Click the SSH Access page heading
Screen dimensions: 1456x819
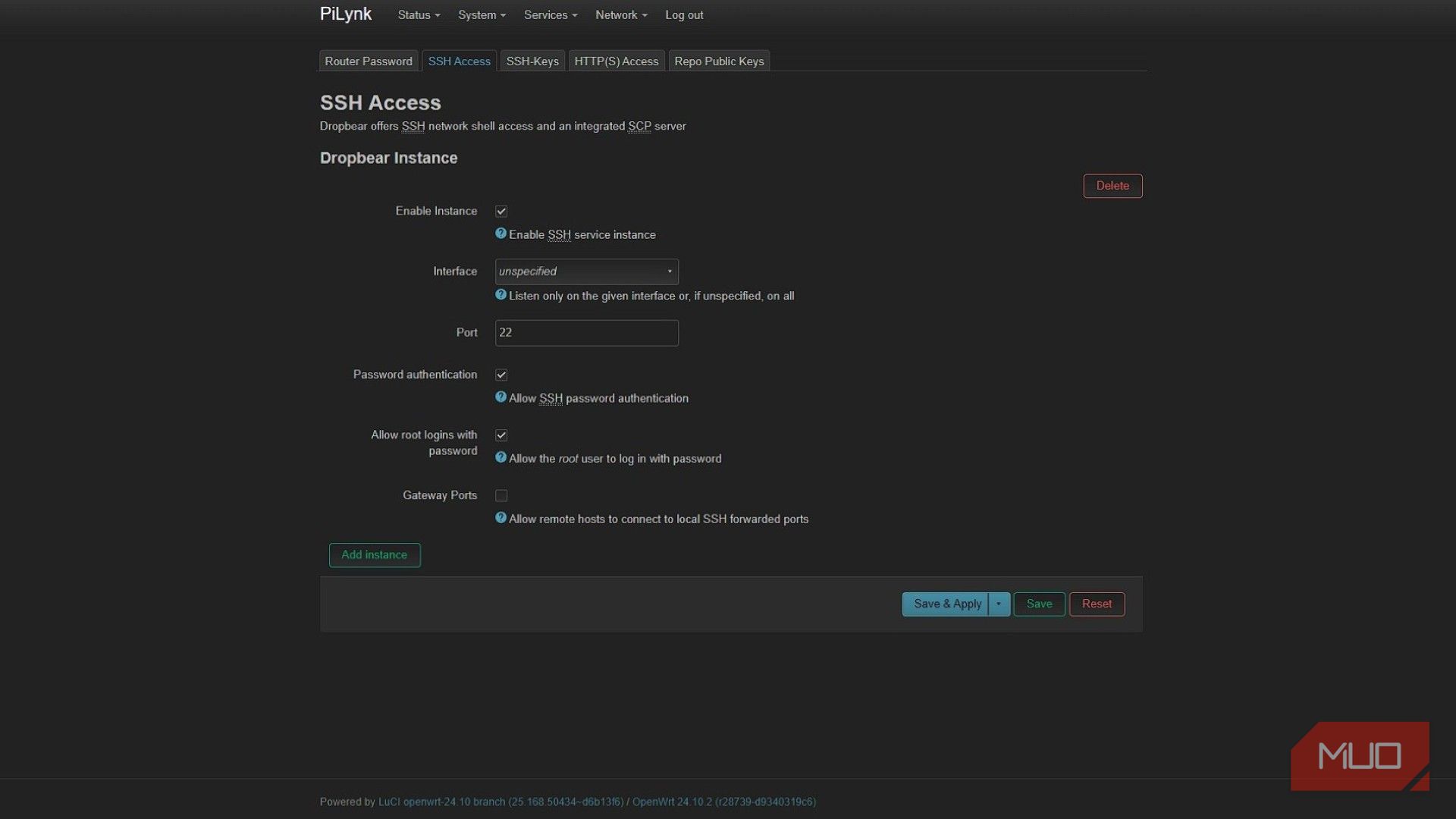click(380, 102)
